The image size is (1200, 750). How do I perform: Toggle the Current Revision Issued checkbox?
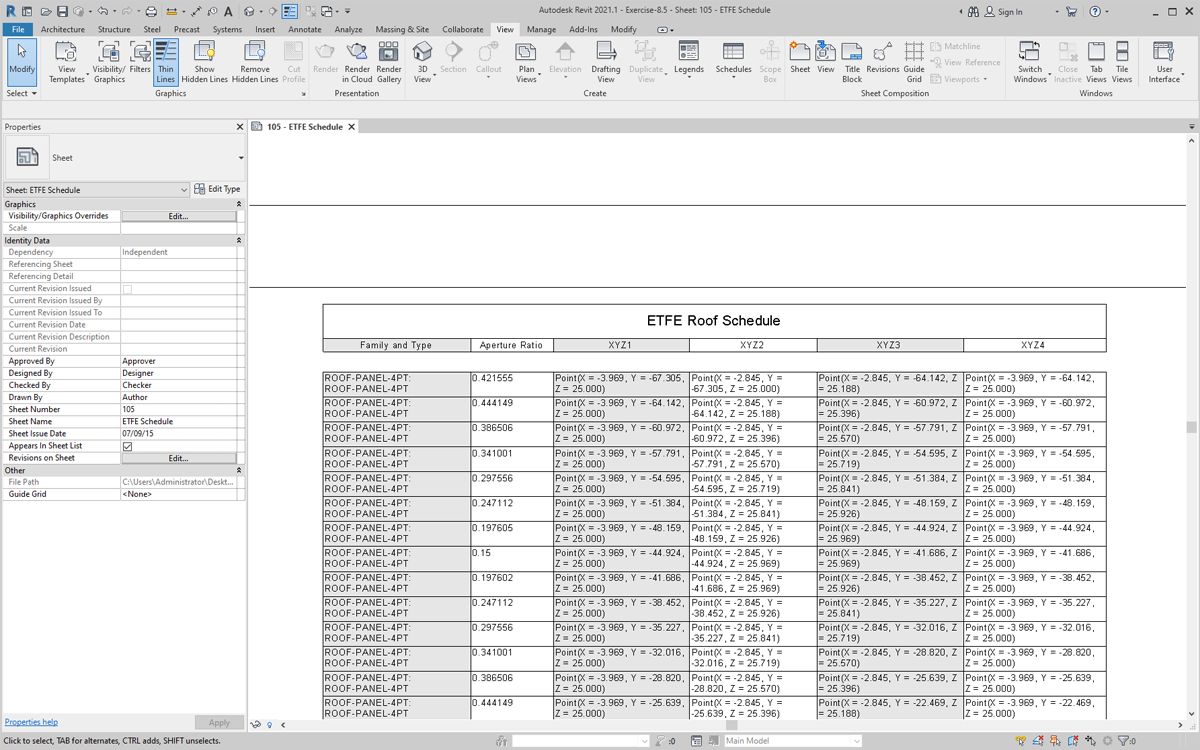tap(127, 289)
